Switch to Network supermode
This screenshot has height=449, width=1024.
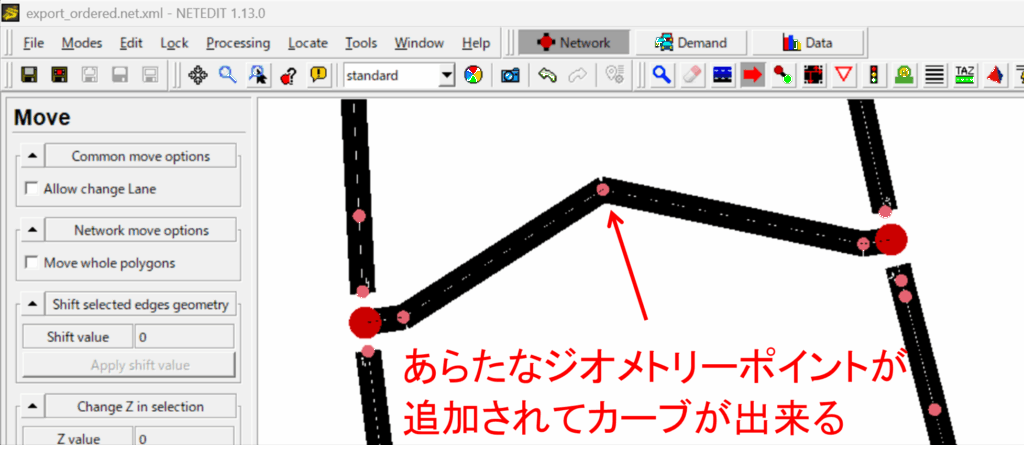574,42
